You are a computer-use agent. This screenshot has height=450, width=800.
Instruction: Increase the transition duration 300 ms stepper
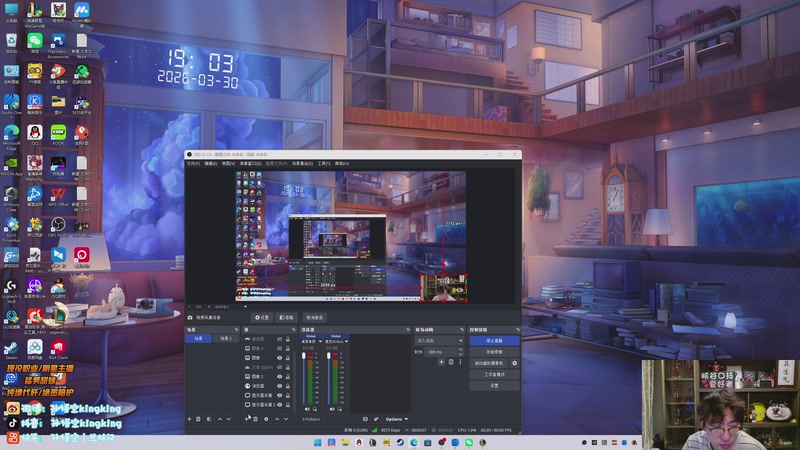[460, 350]
